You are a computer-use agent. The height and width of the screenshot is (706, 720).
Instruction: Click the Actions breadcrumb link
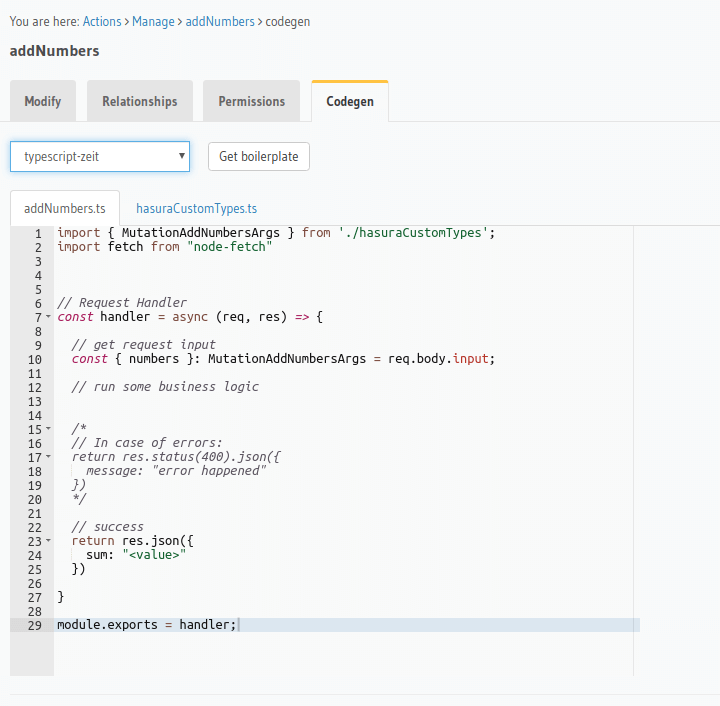point(102,21)
